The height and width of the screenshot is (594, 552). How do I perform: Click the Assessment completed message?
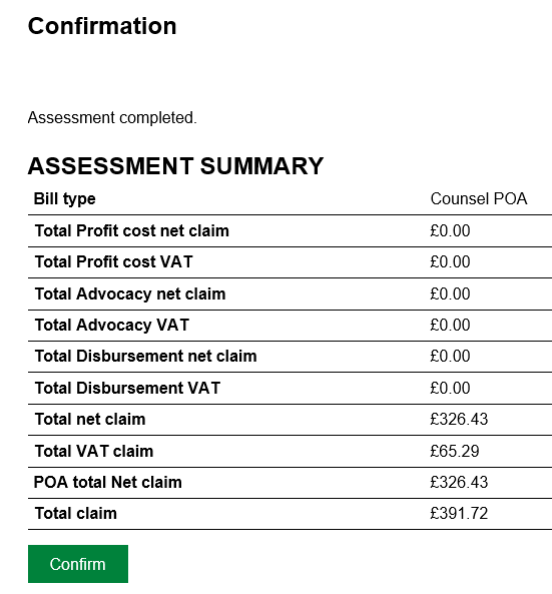[112, 117]
